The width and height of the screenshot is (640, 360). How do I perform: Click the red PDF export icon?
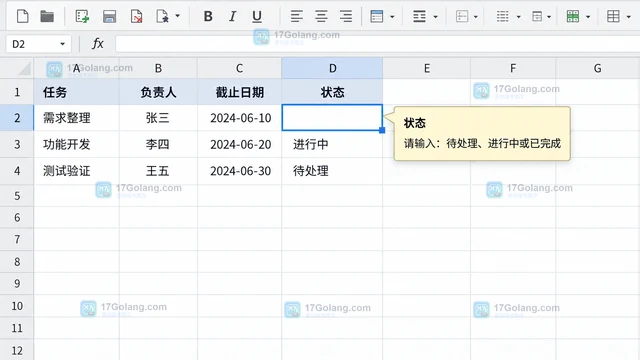(136, 16)
